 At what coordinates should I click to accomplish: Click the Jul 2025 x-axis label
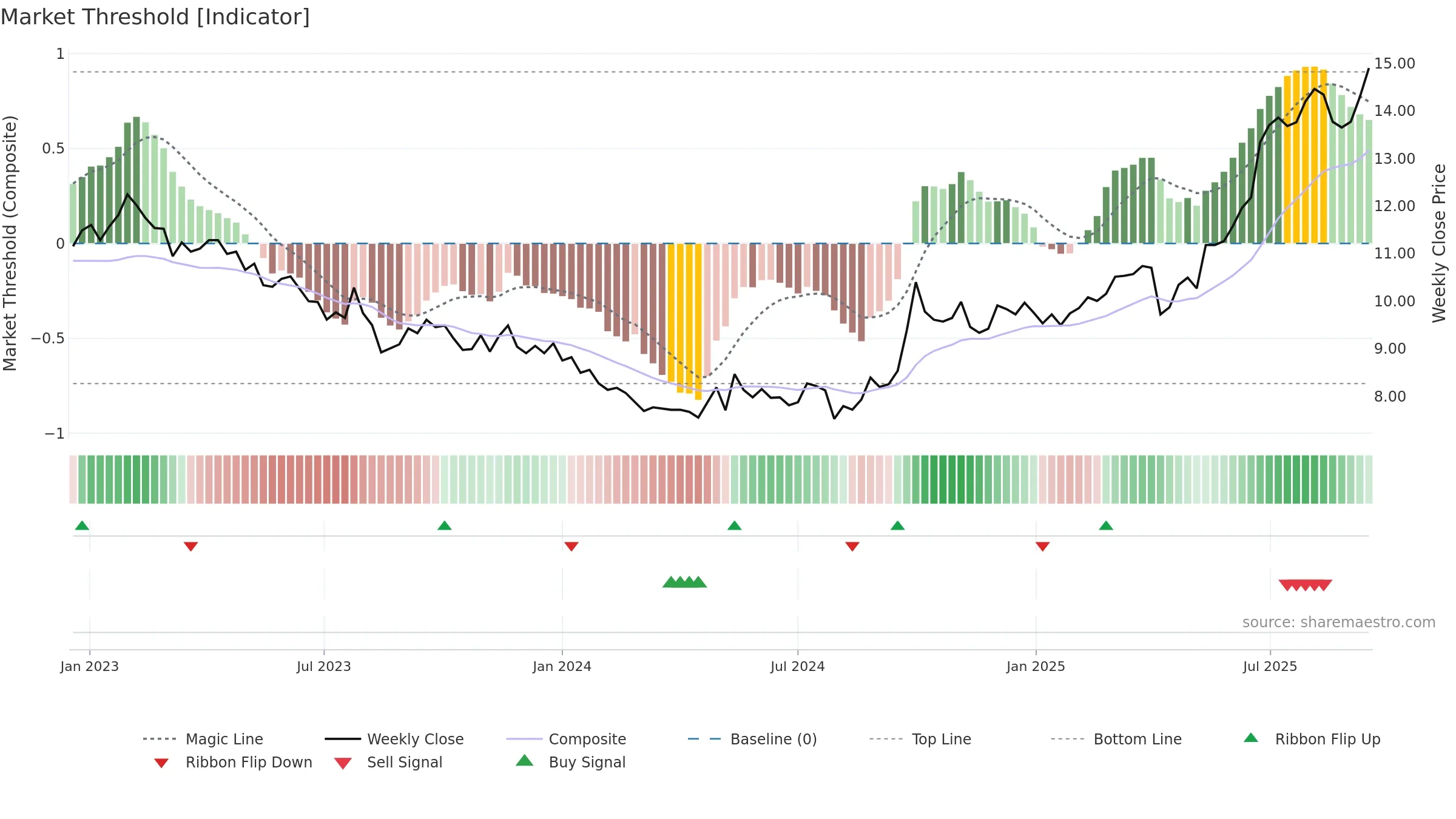tap(1270, 666)
